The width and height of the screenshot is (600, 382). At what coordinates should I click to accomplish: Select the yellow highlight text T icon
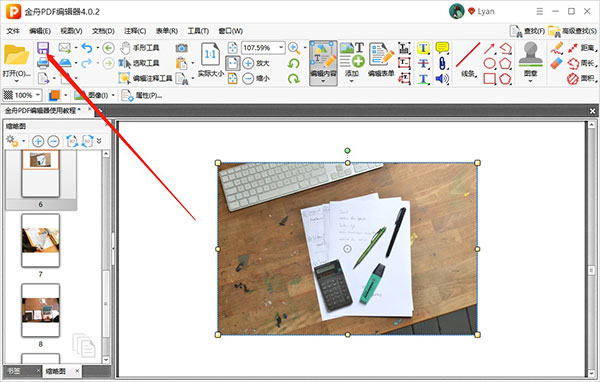[423, 48]
